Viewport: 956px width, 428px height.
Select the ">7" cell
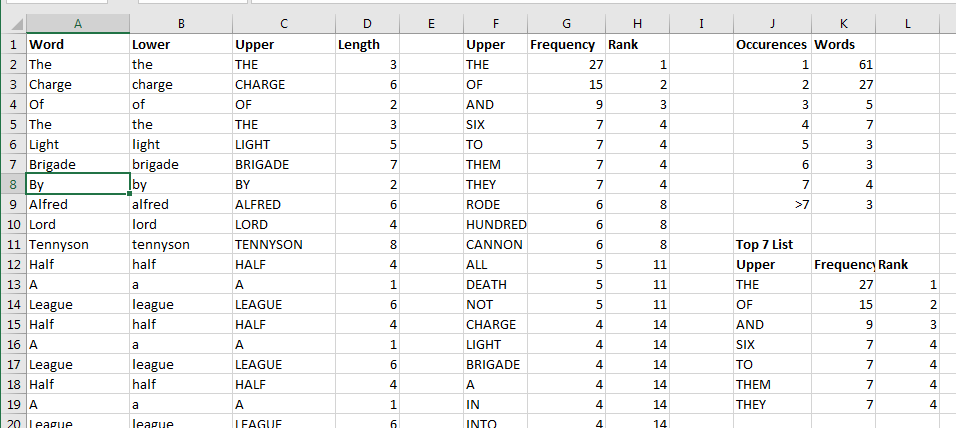[x=771, y=204]
